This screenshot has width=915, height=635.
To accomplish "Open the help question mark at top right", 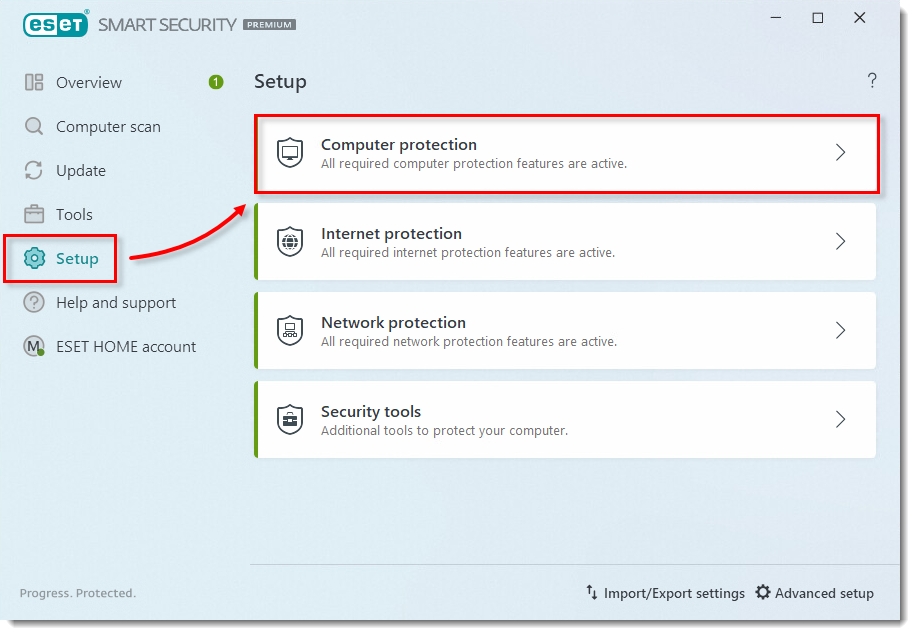I will (872, 81).
